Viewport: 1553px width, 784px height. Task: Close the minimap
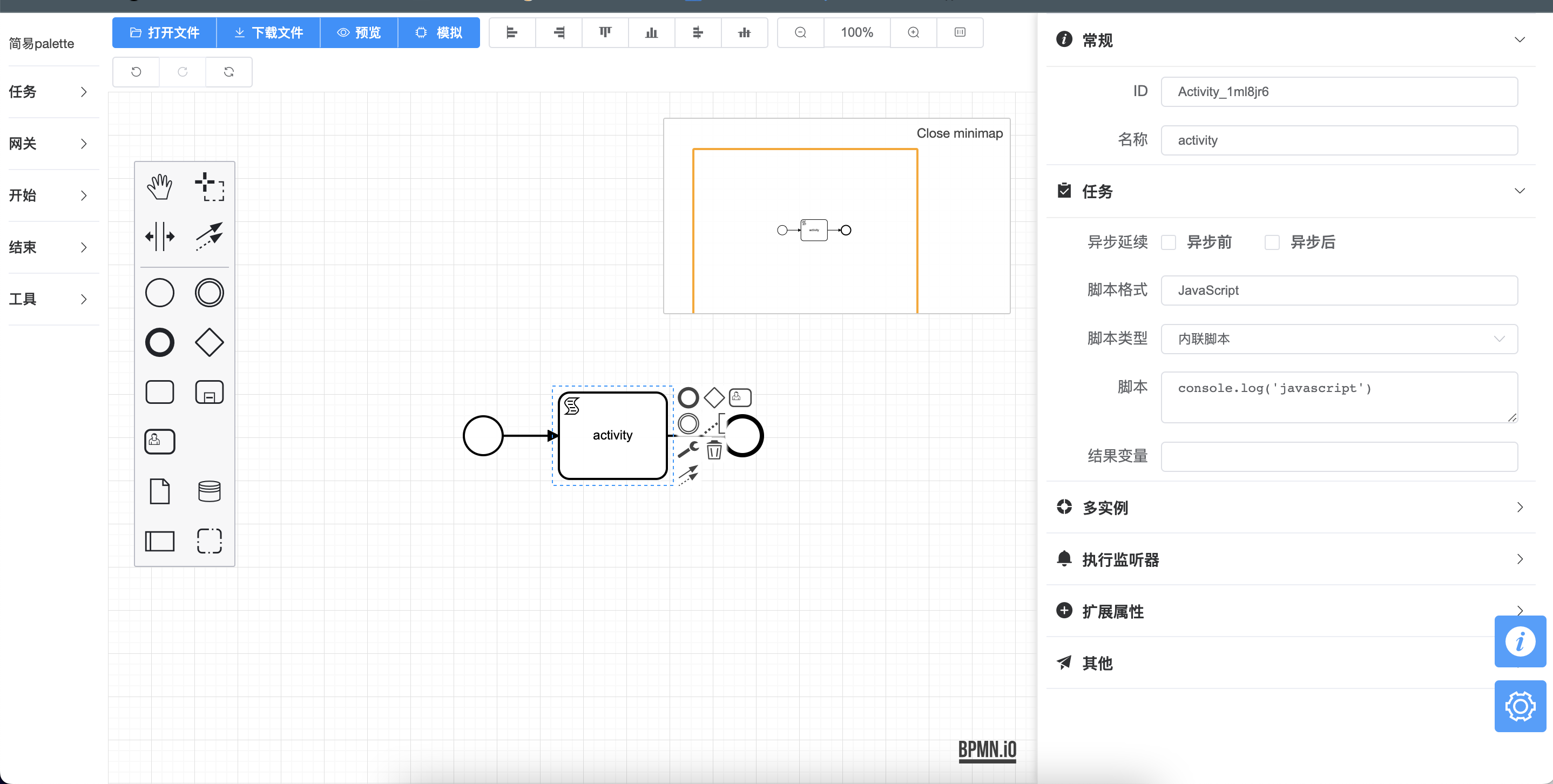pyautogui.click(x=959, y=133)
